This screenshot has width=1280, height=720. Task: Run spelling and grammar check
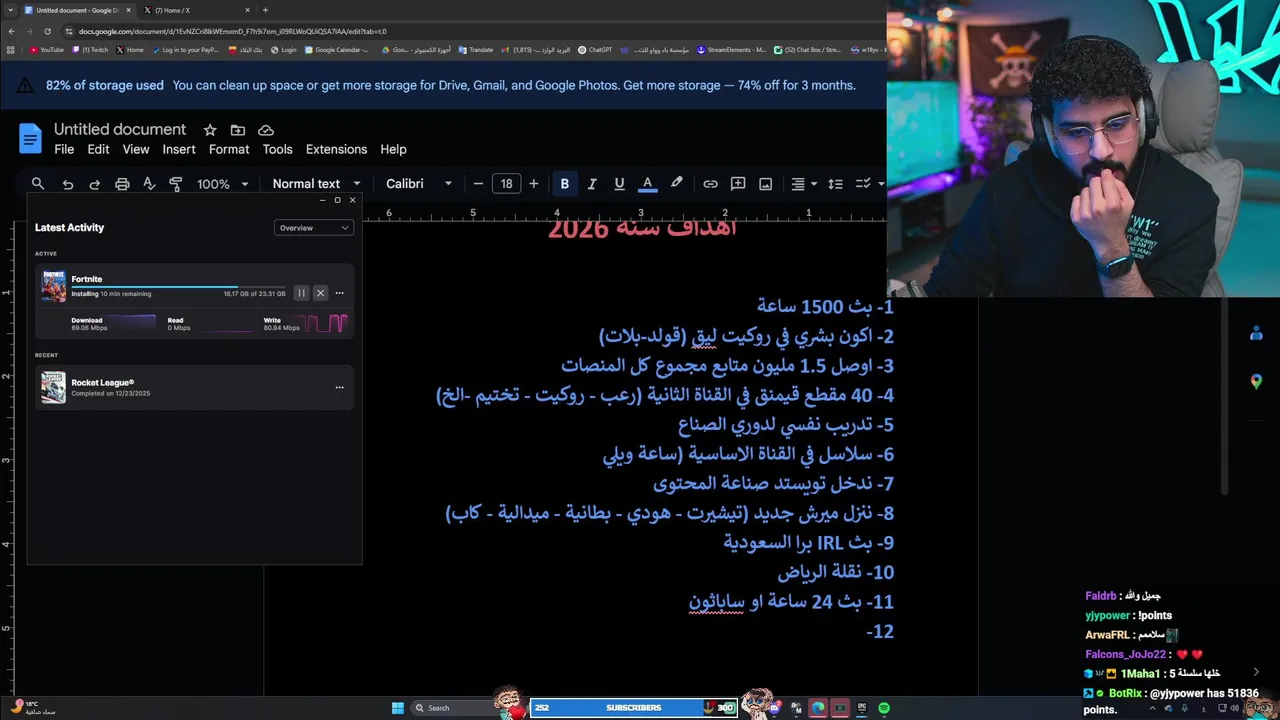click(x=149, y=184)
